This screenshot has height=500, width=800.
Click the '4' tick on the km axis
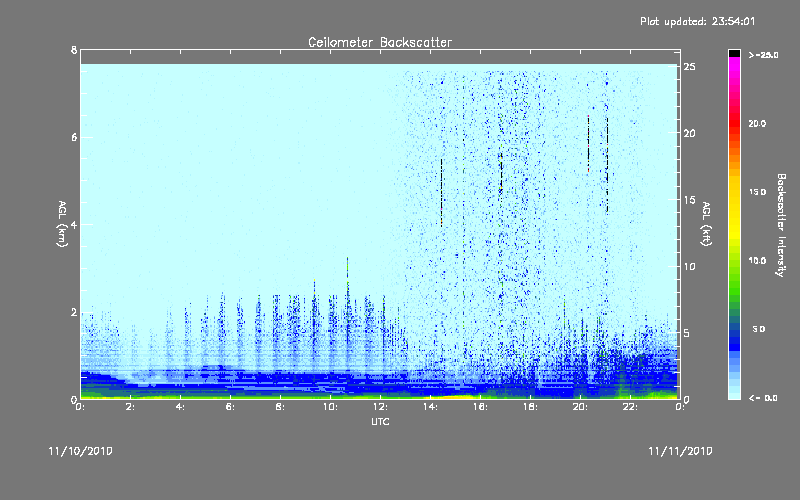point(74,224)
